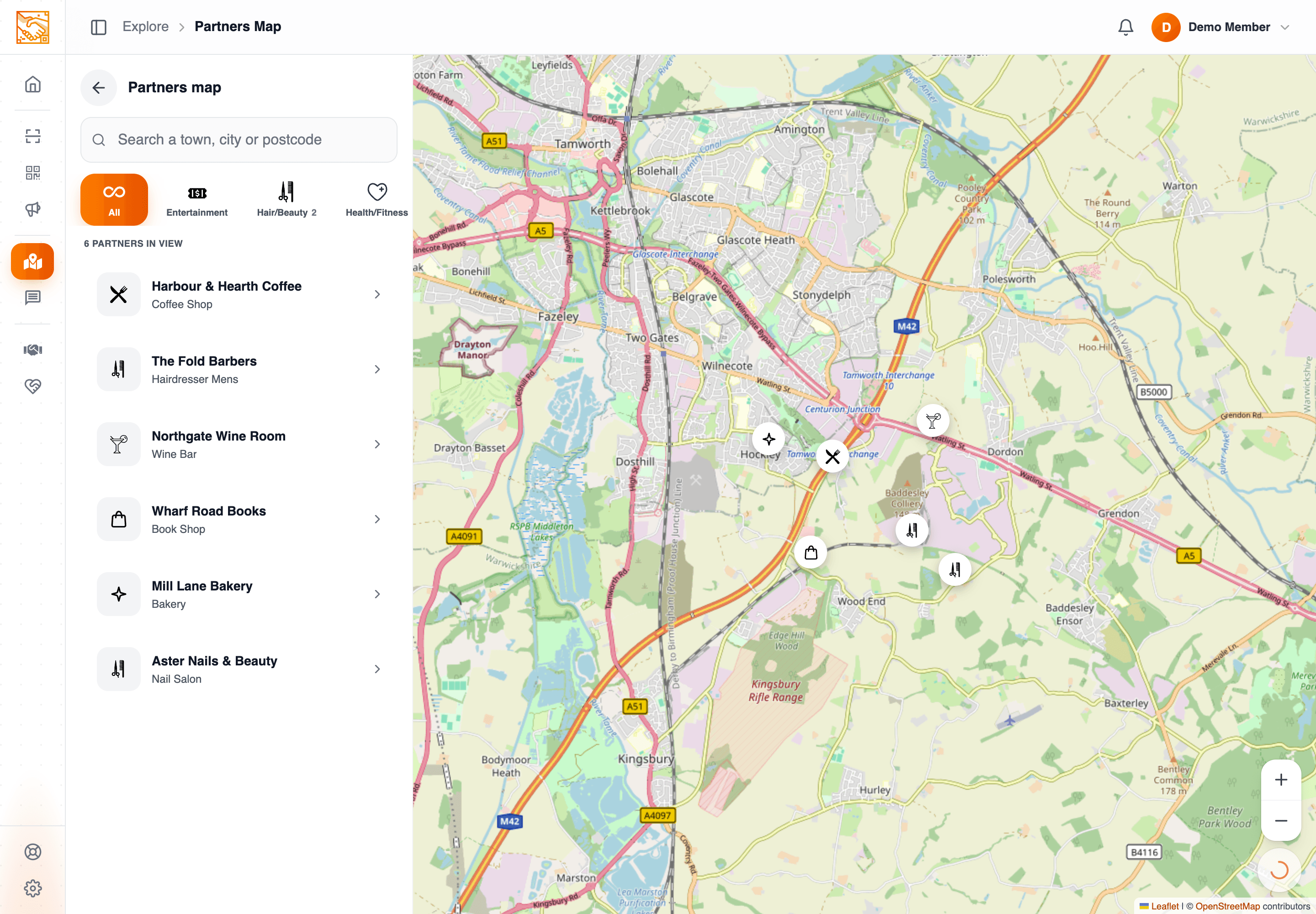Filter by Entertainment category
Screen dimensions: 1316x914
[x=197, y=200]
